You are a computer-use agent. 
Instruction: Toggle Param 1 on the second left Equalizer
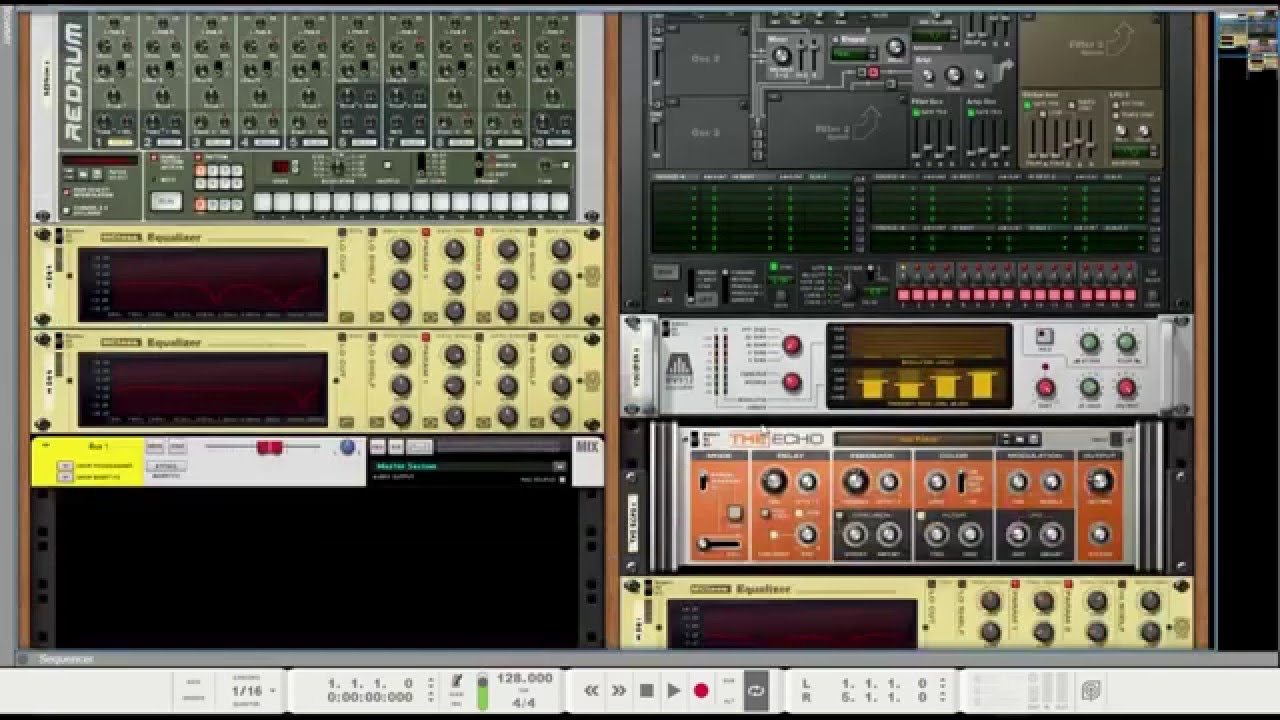tap(426, 338)
